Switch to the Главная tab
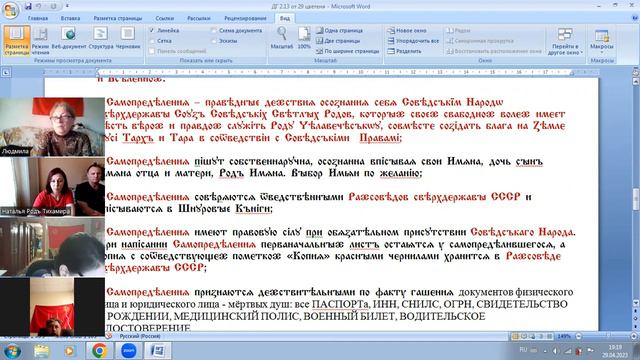The width and height of the screenshot is (640, 360). (38, 18)
